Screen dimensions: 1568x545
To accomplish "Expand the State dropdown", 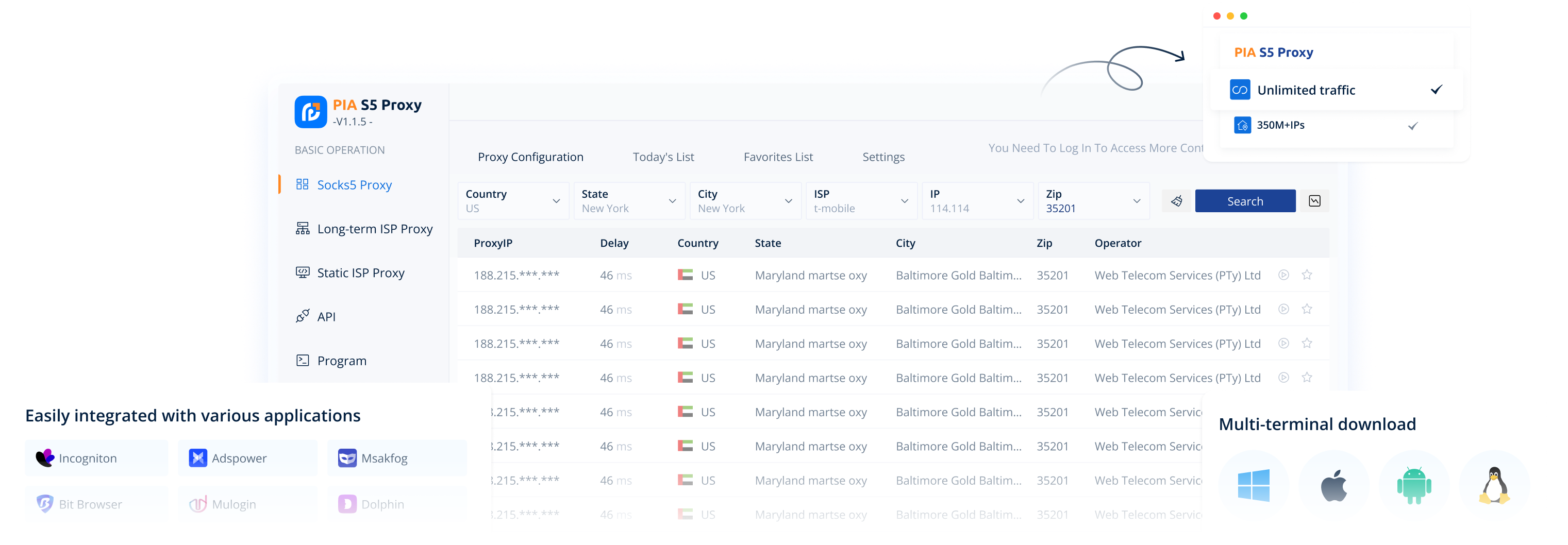I will (629, 201).
